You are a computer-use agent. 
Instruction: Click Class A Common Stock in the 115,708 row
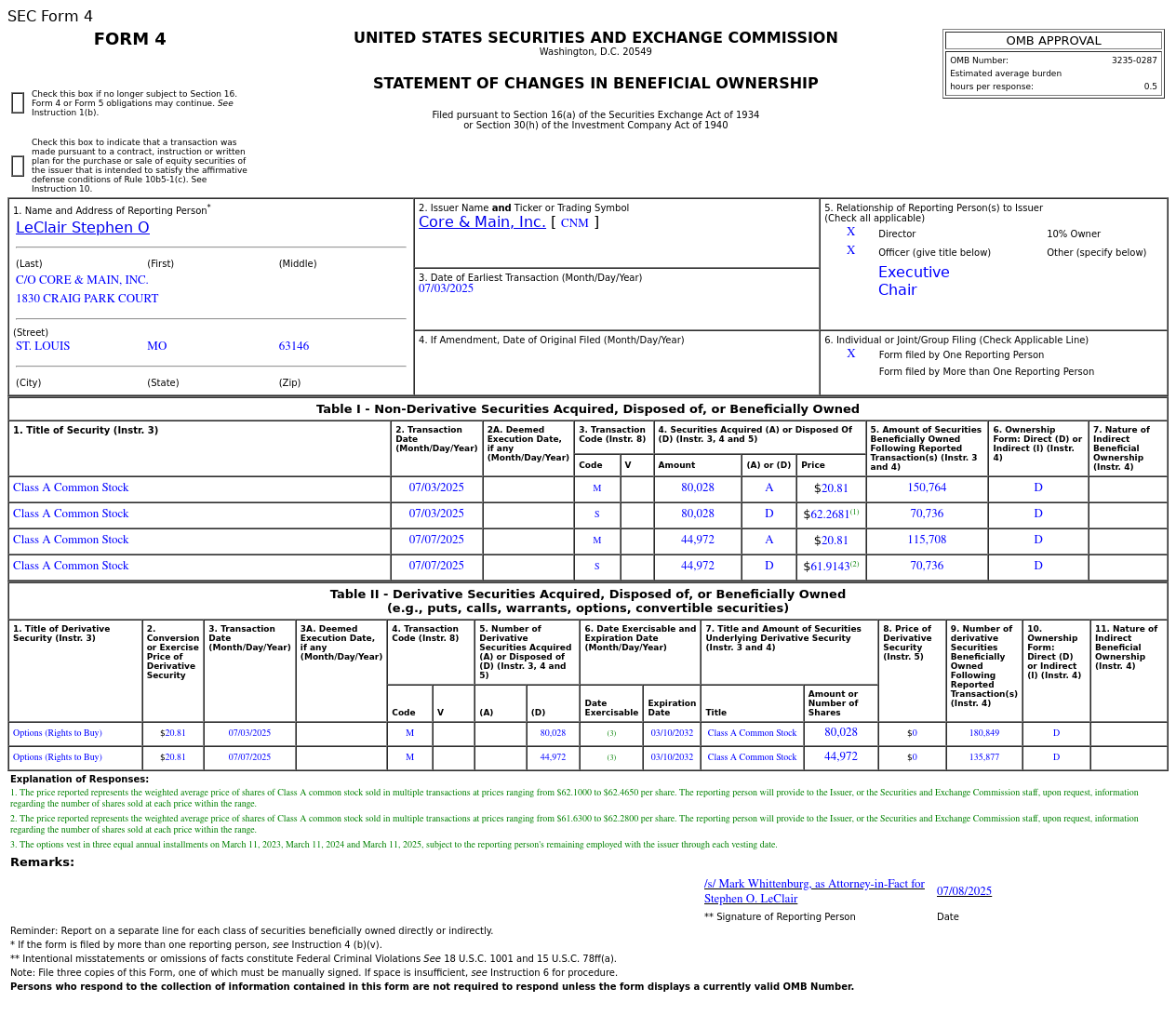coord(71,540)
